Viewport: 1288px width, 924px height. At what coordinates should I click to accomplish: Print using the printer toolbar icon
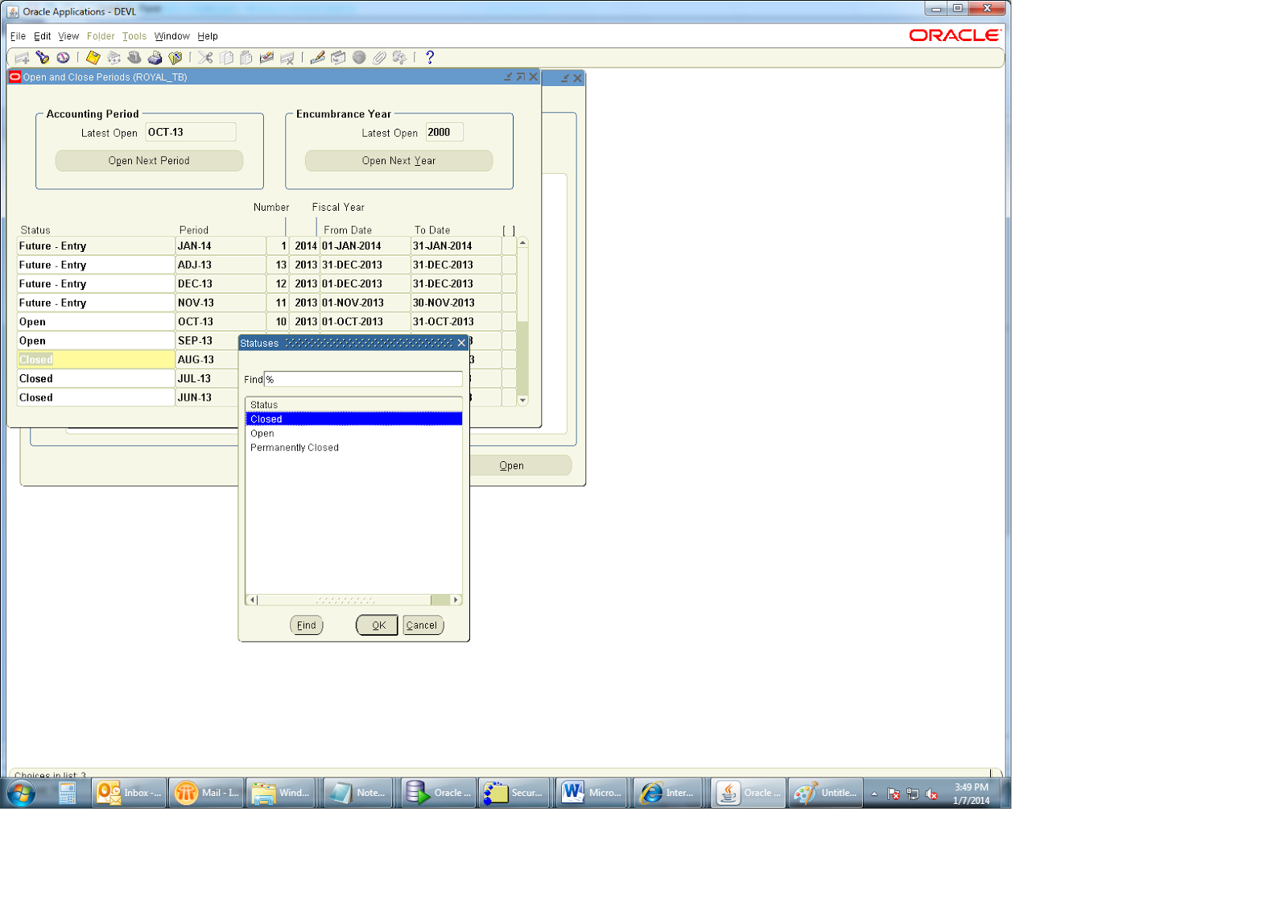155,58
